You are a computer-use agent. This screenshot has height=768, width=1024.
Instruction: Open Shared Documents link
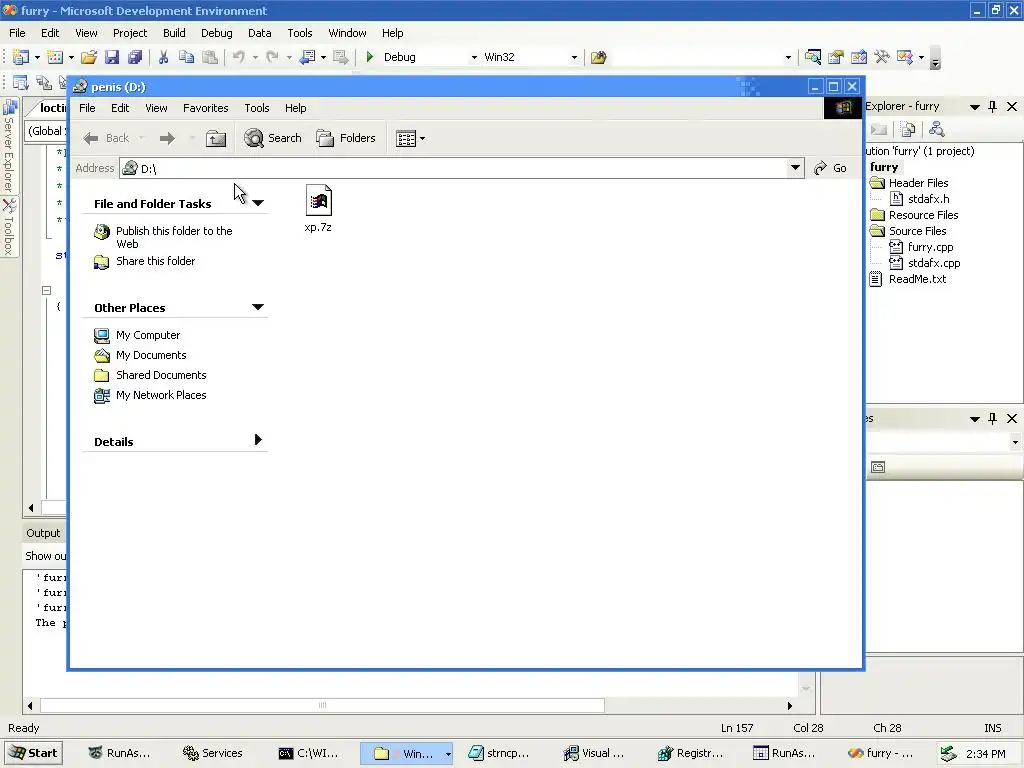click(161, 375)
